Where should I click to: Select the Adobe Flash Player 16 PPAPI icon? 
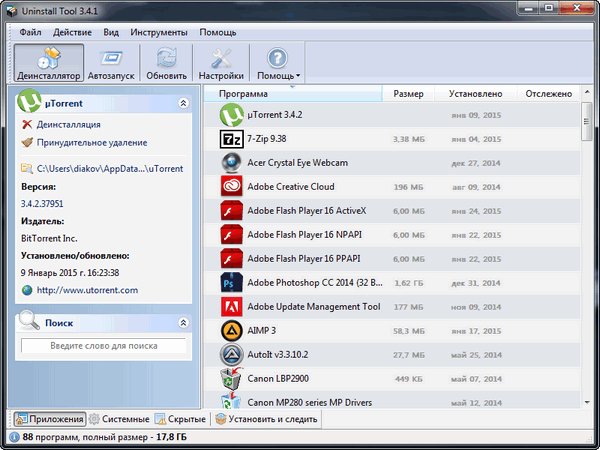pos(232,258)
